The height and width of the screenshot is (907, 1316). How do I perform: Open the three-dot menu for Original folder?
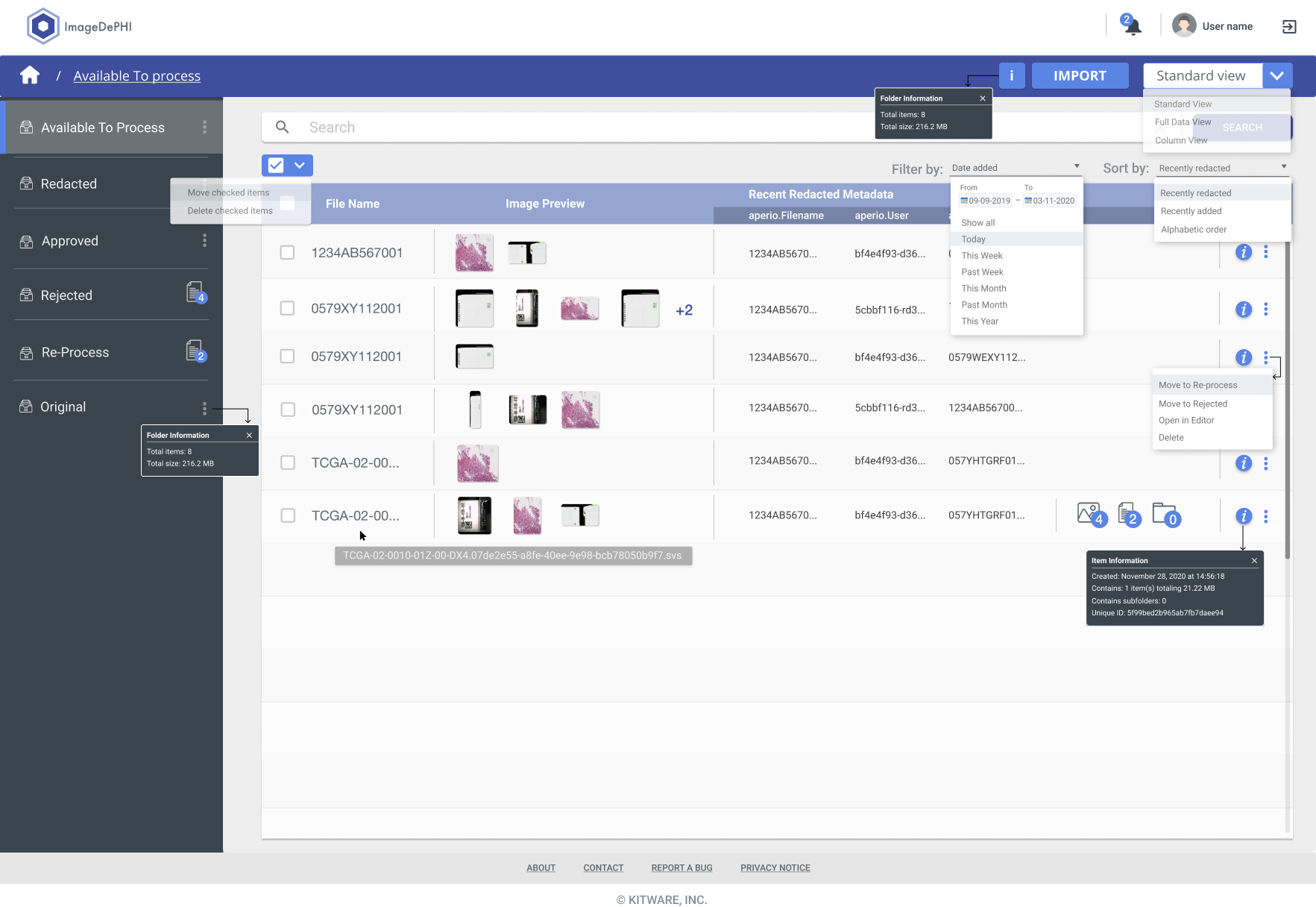pyautogui.click(x=204, y=408)
